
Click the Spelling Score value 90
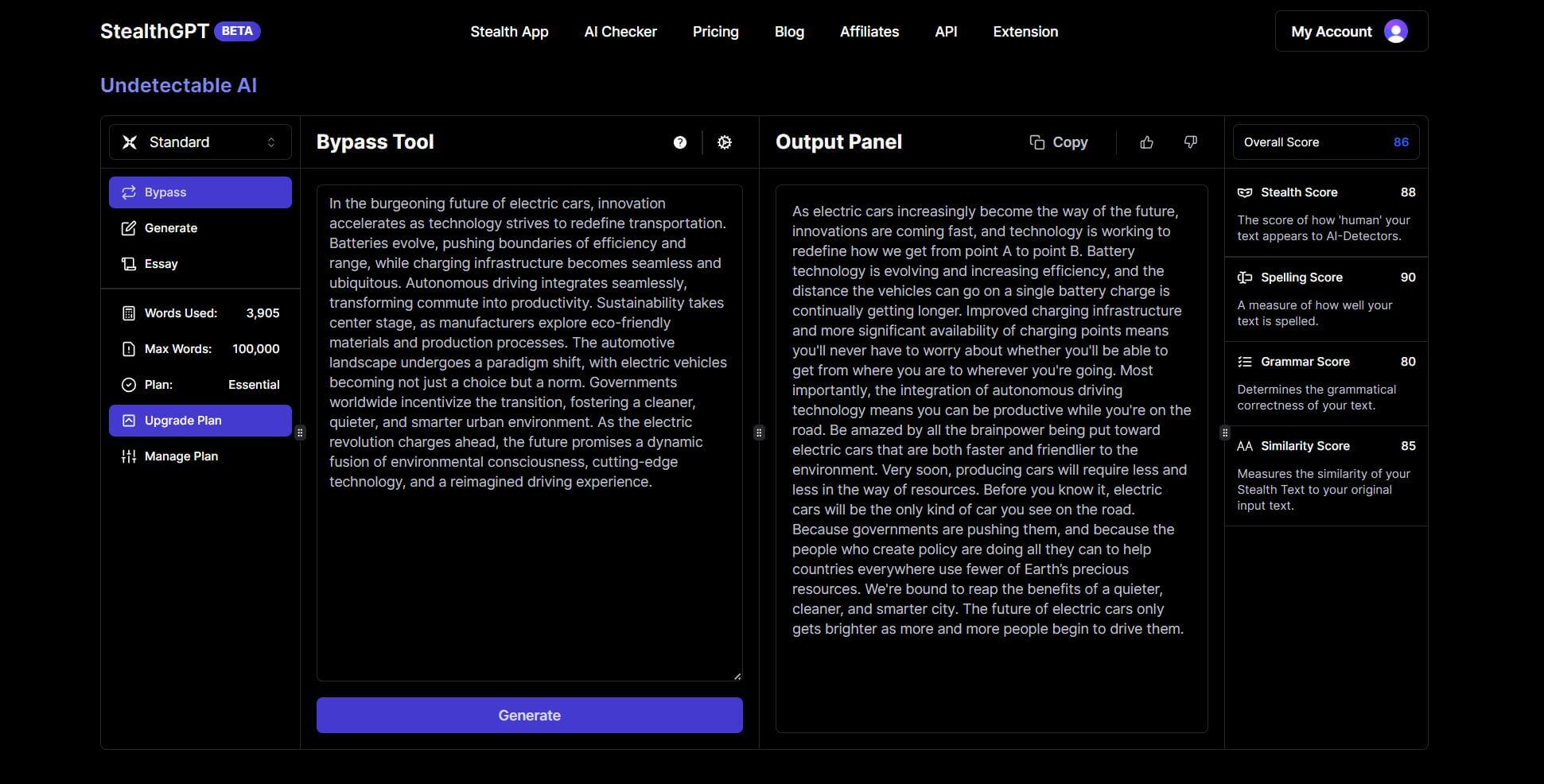coord(1408,278)
